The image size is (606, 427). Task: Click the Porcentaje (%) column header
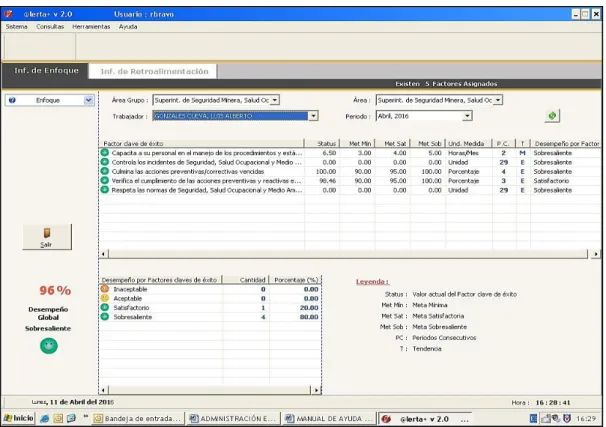(x=295, y=279)
